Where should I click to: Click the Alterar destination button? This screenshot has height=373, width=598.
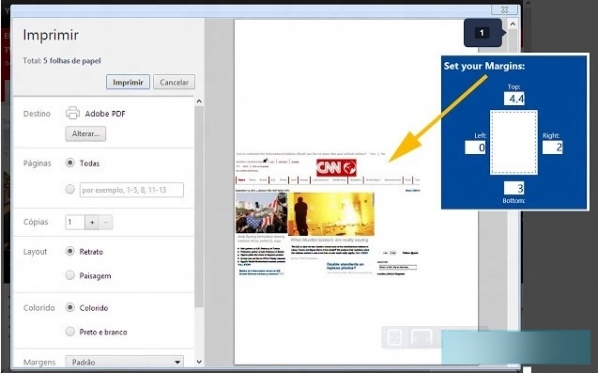pyautogui.click(x=85, y=134)
